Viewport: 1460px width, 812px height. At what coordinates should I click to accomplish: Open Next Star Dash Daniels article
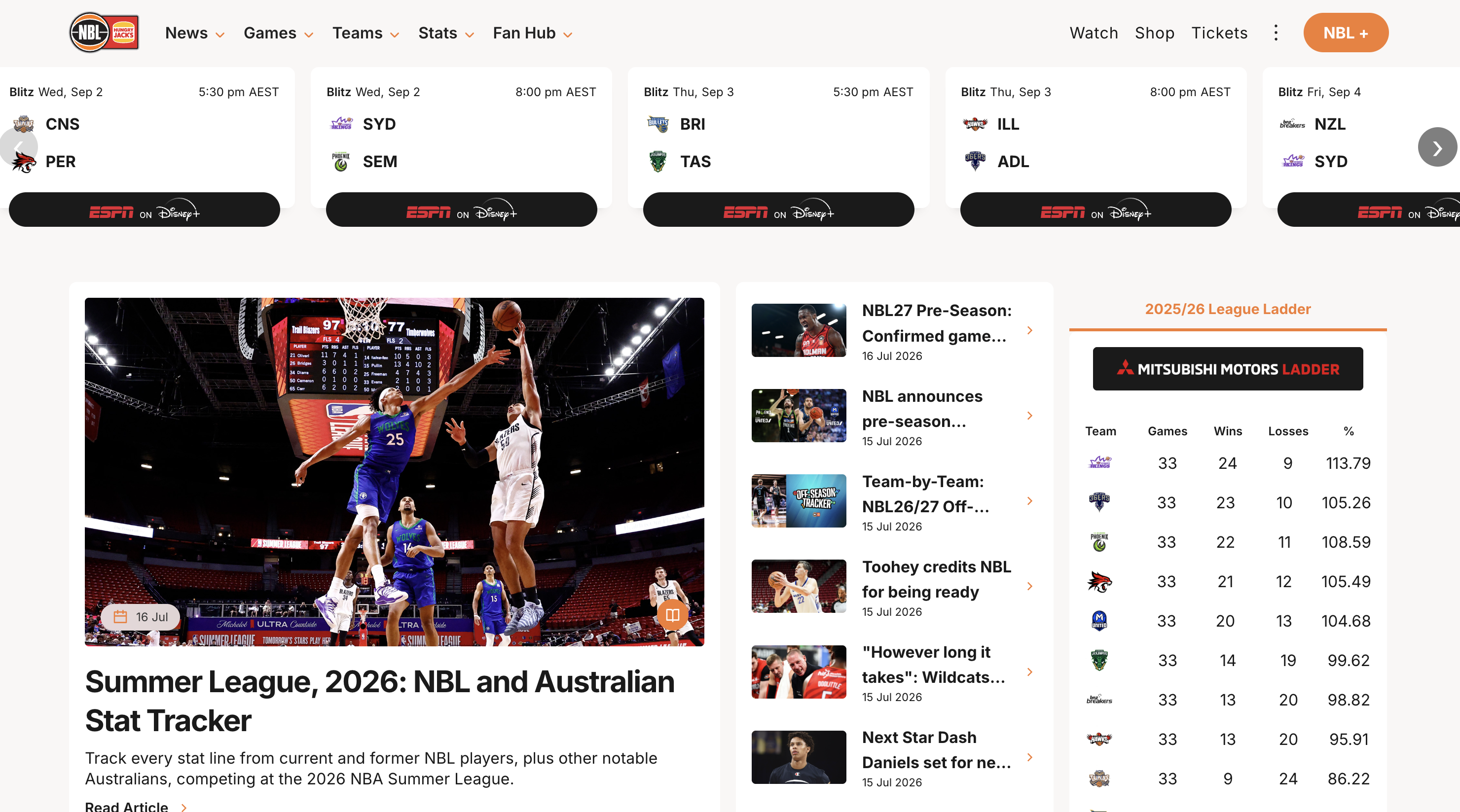[936, 750]
